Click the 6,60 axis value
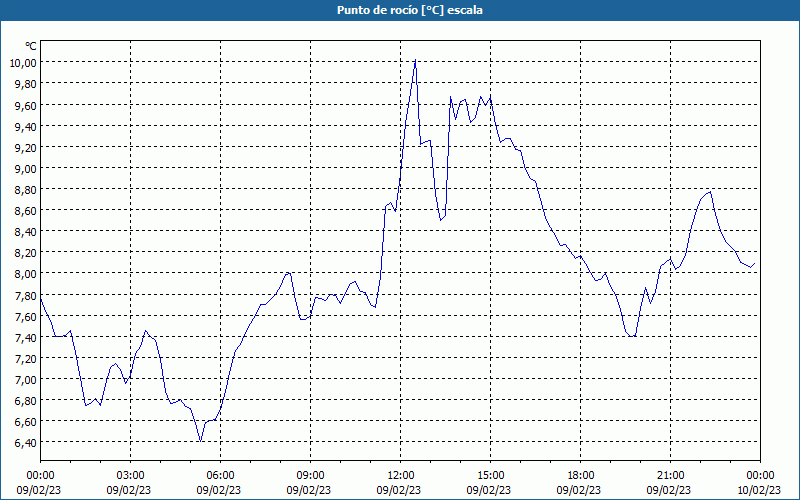800x500 pixels. pyautogui.click(x=26, y=421)
